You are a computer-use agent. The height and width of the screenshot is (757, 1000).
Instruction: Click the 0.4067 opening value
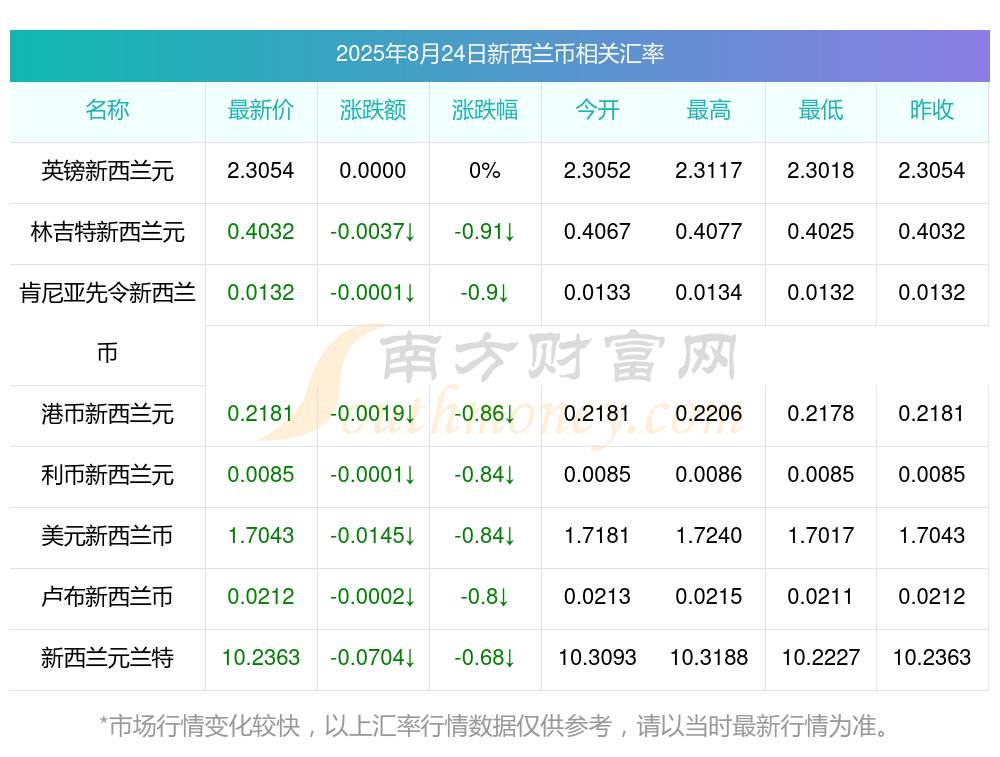(x=597, y=231)
